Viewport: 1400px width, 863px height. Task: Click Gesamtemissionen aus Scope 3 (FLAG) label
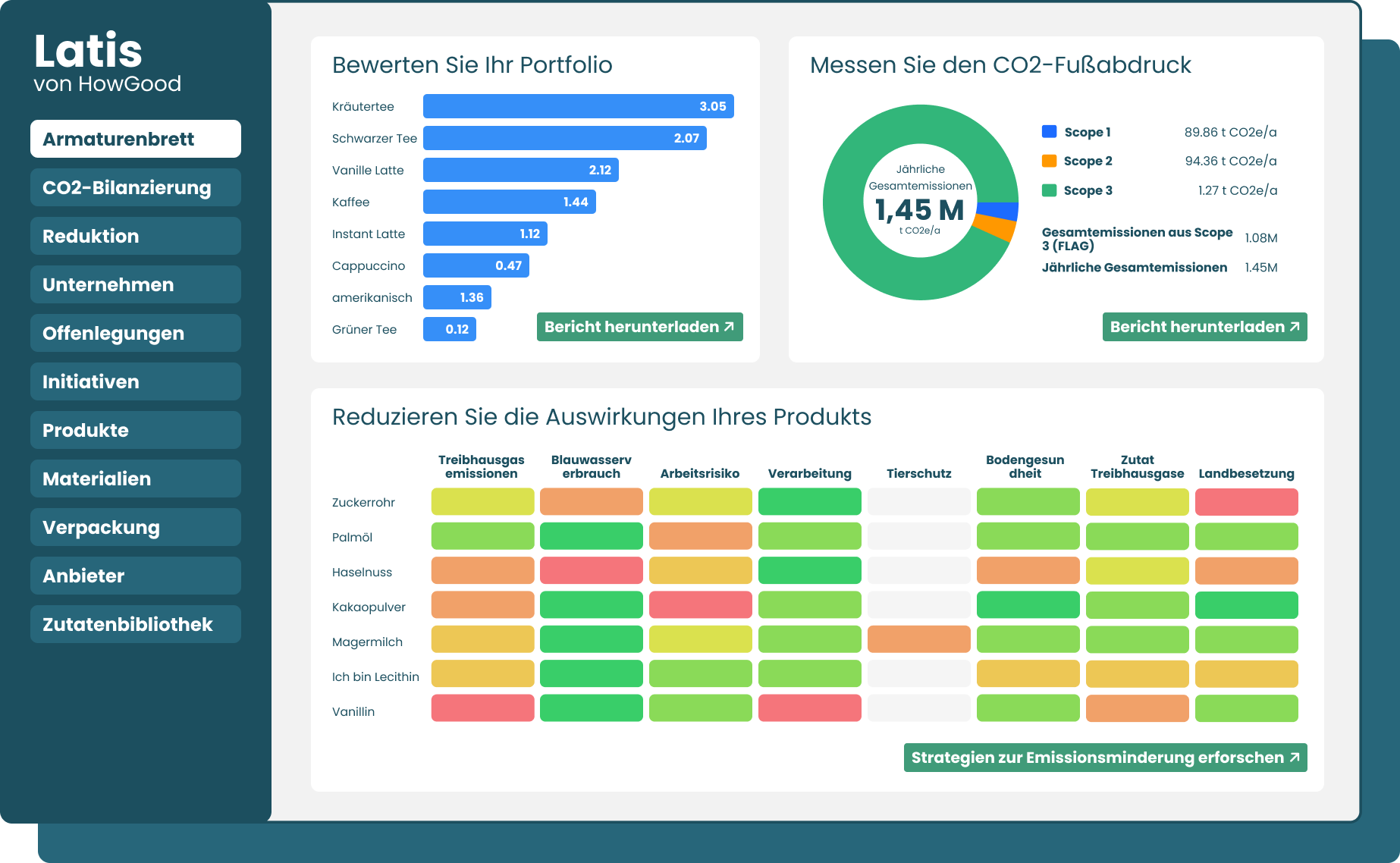coord(1137,239)
